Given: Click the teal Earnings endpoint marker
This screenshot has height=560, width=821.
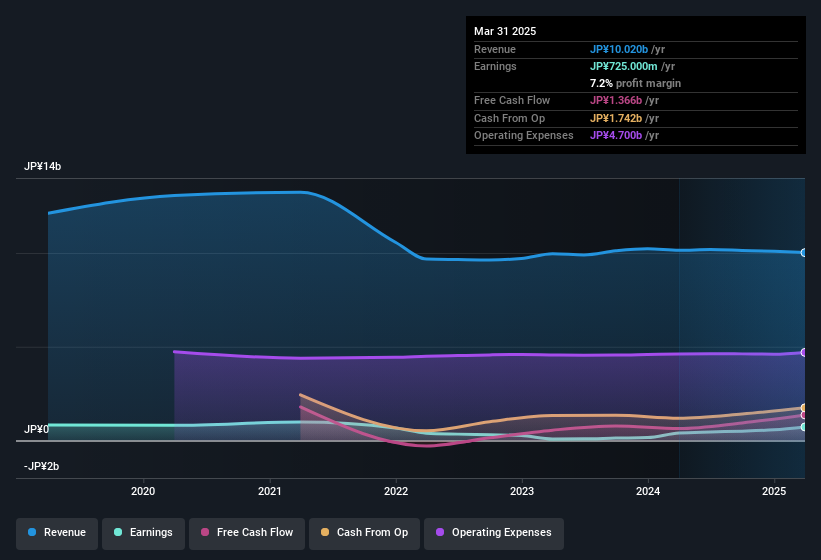Looking at the screenshot, I should pos(804,427).
